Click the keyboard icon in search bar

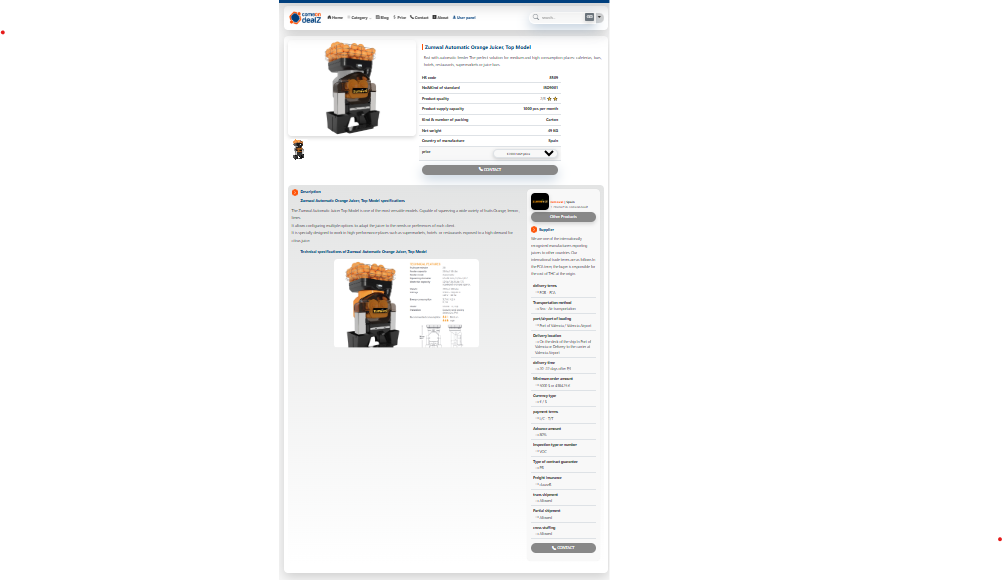[x=590, y=17]
